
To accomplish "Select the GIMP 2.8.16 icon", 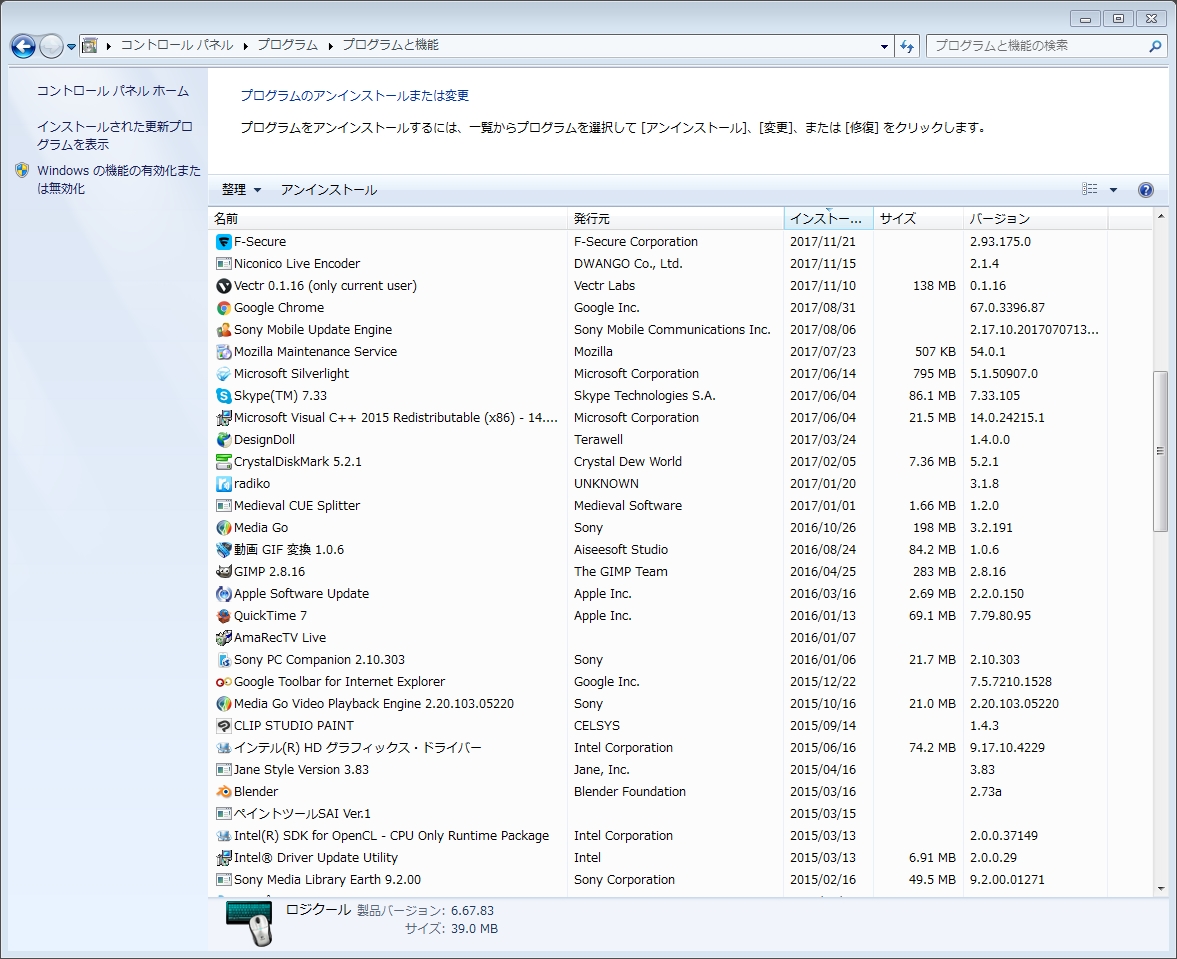I will (x=224, y=572).
